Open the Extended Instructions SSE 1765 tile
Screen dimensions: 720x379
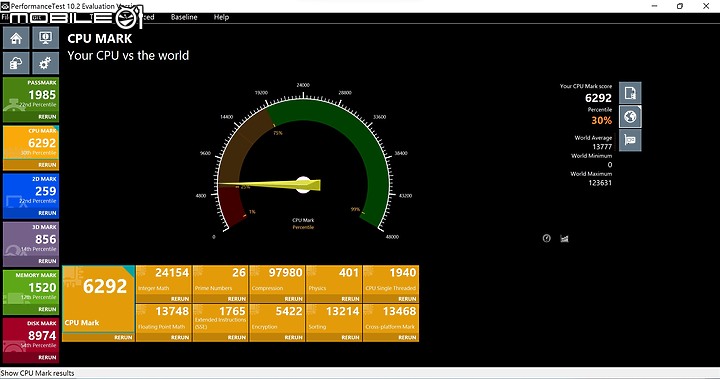click(220, 318)
